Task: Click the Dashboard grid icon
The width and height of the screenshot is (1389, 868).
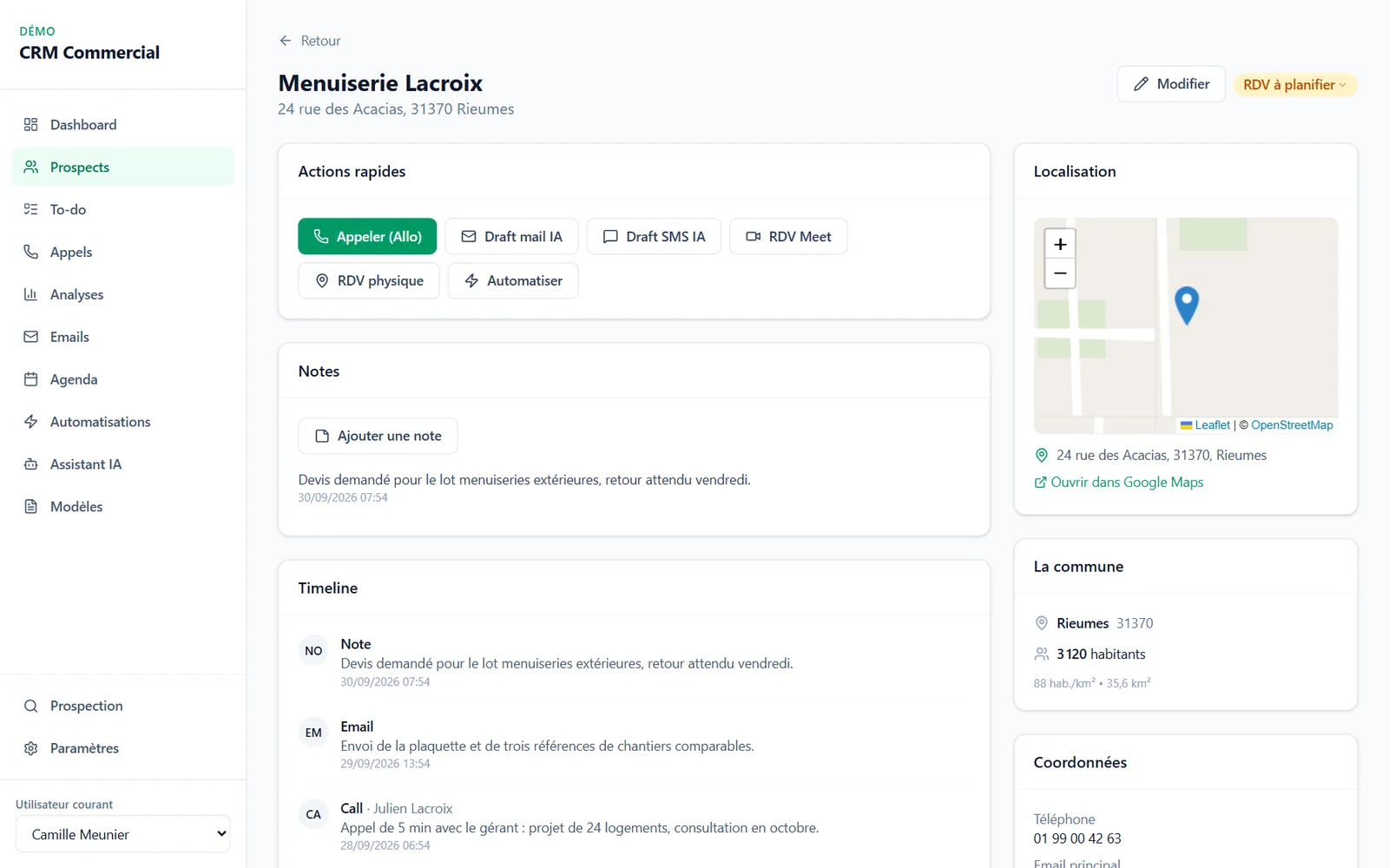Action: tap(31, 124)
